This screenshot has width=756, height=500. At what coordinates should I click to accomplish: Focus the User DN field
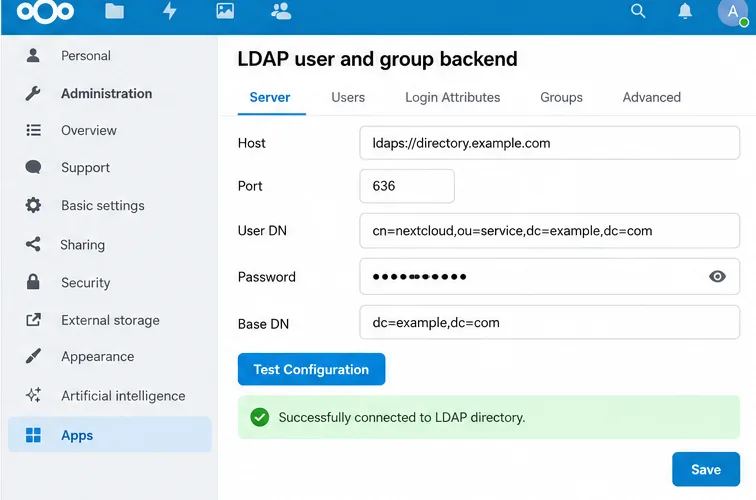(550, 230)
